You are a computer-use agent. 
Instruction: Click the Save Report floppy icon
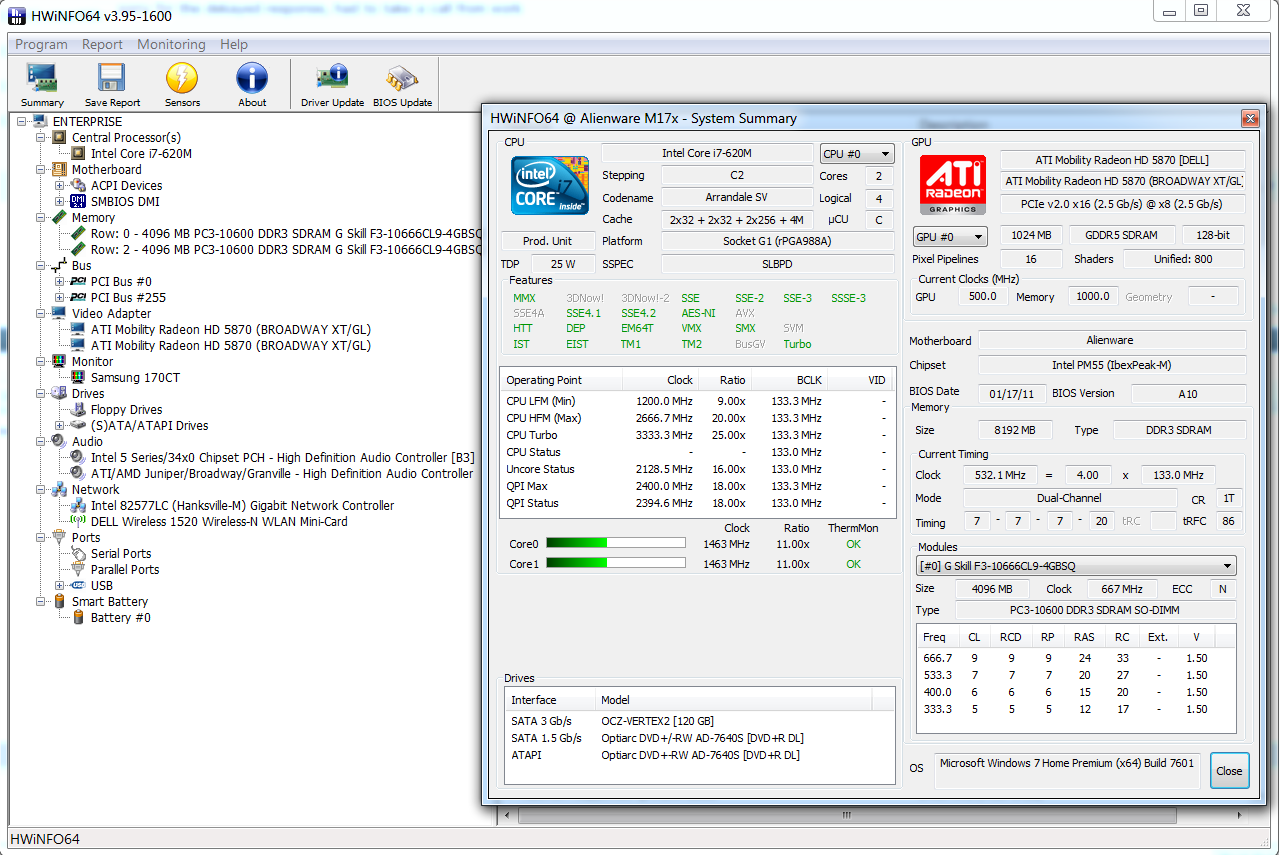tap(111, 79)
